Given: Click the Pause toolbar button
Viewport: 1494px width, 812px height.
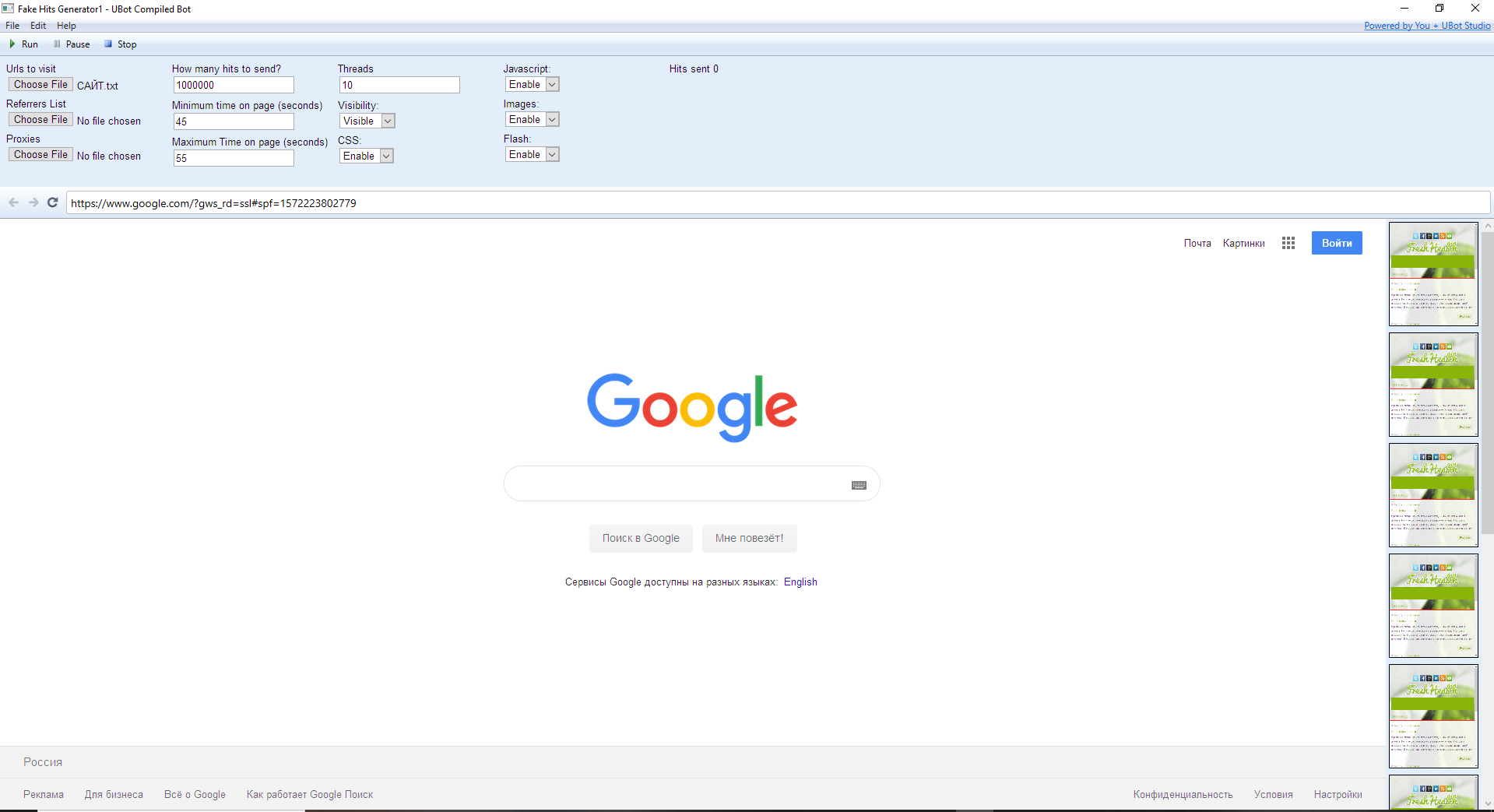Looking at the screenshot, I should pyautogui.click(x=72, y=44).
